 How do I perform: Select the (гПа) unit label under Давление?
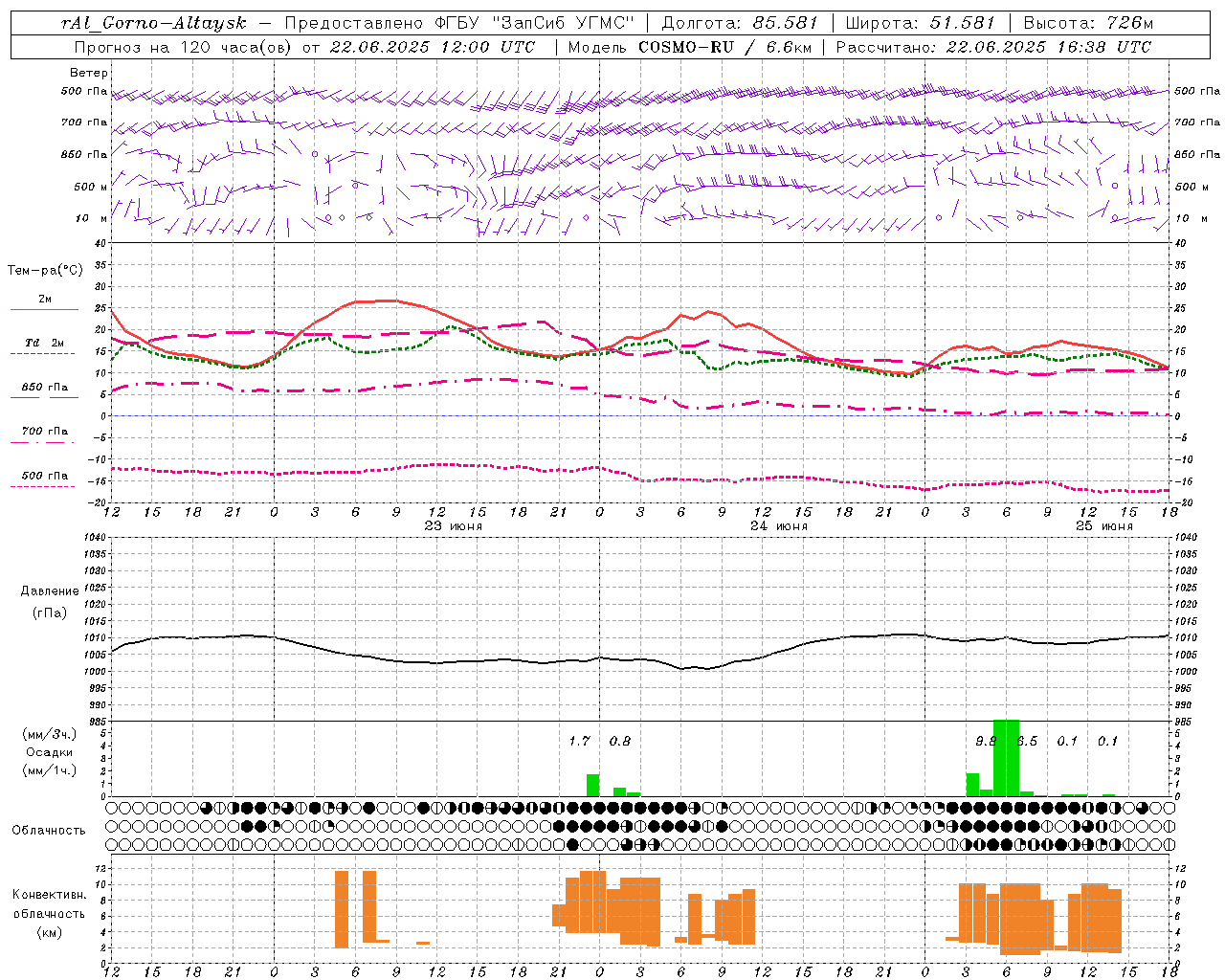pyautogui.click(x=50, y=613)
